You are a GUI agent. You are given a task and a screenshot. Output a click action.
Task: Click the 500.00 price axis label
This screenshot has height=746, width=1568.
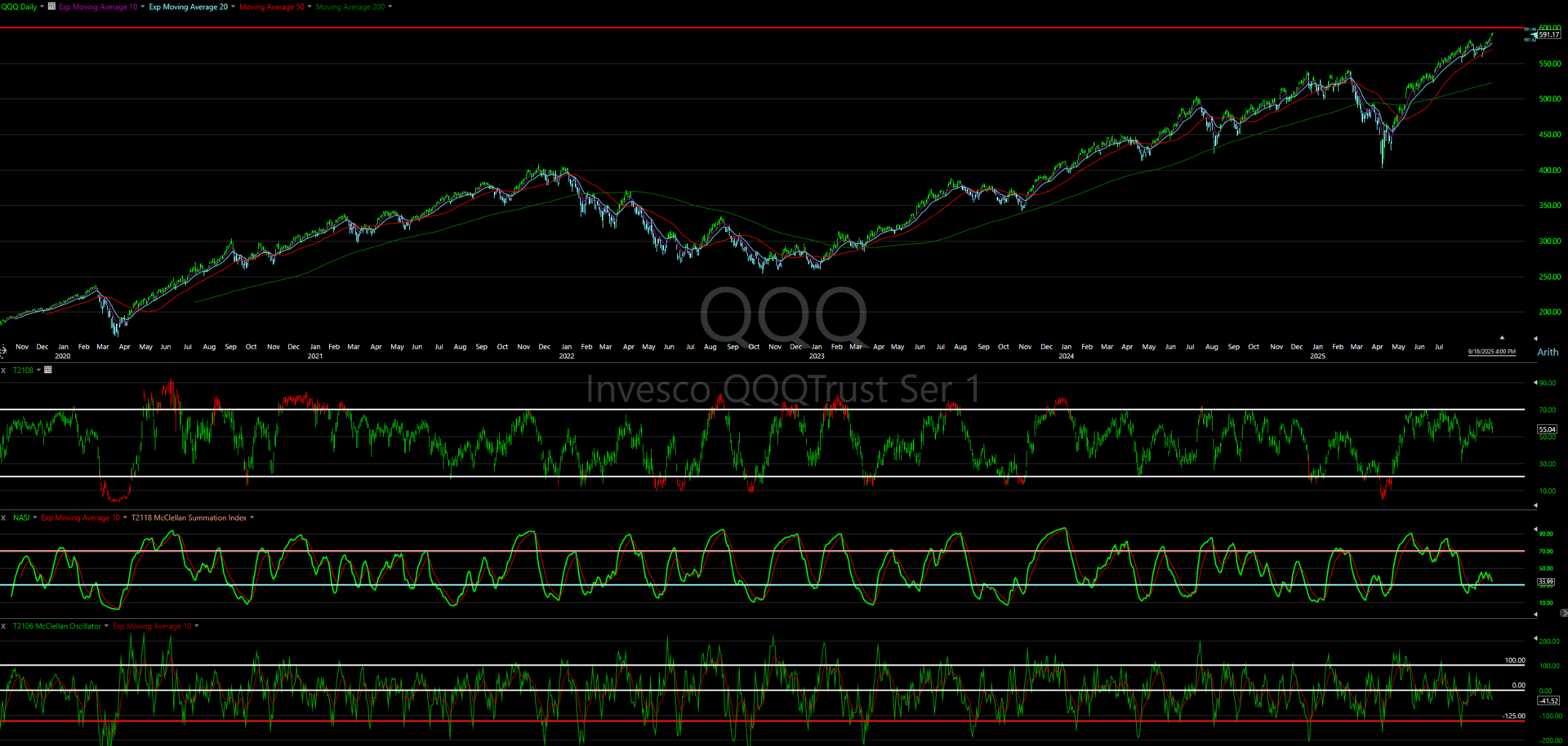[x=1550, y=99]
